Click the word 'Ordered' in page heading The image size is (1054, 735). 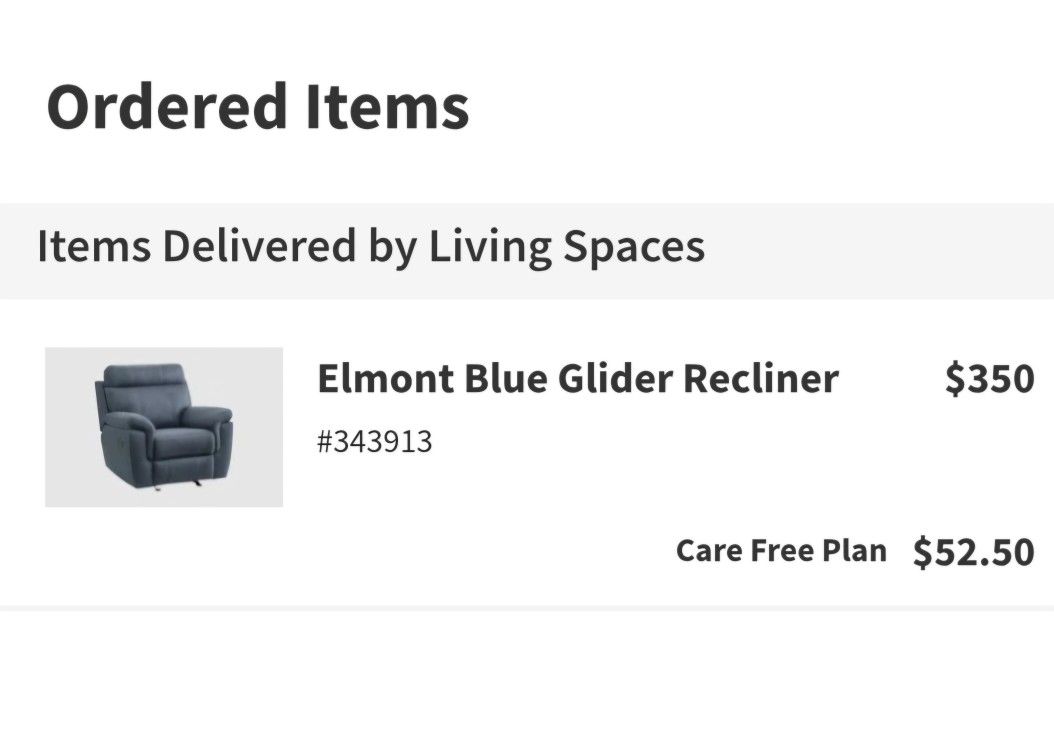point(166,107)
